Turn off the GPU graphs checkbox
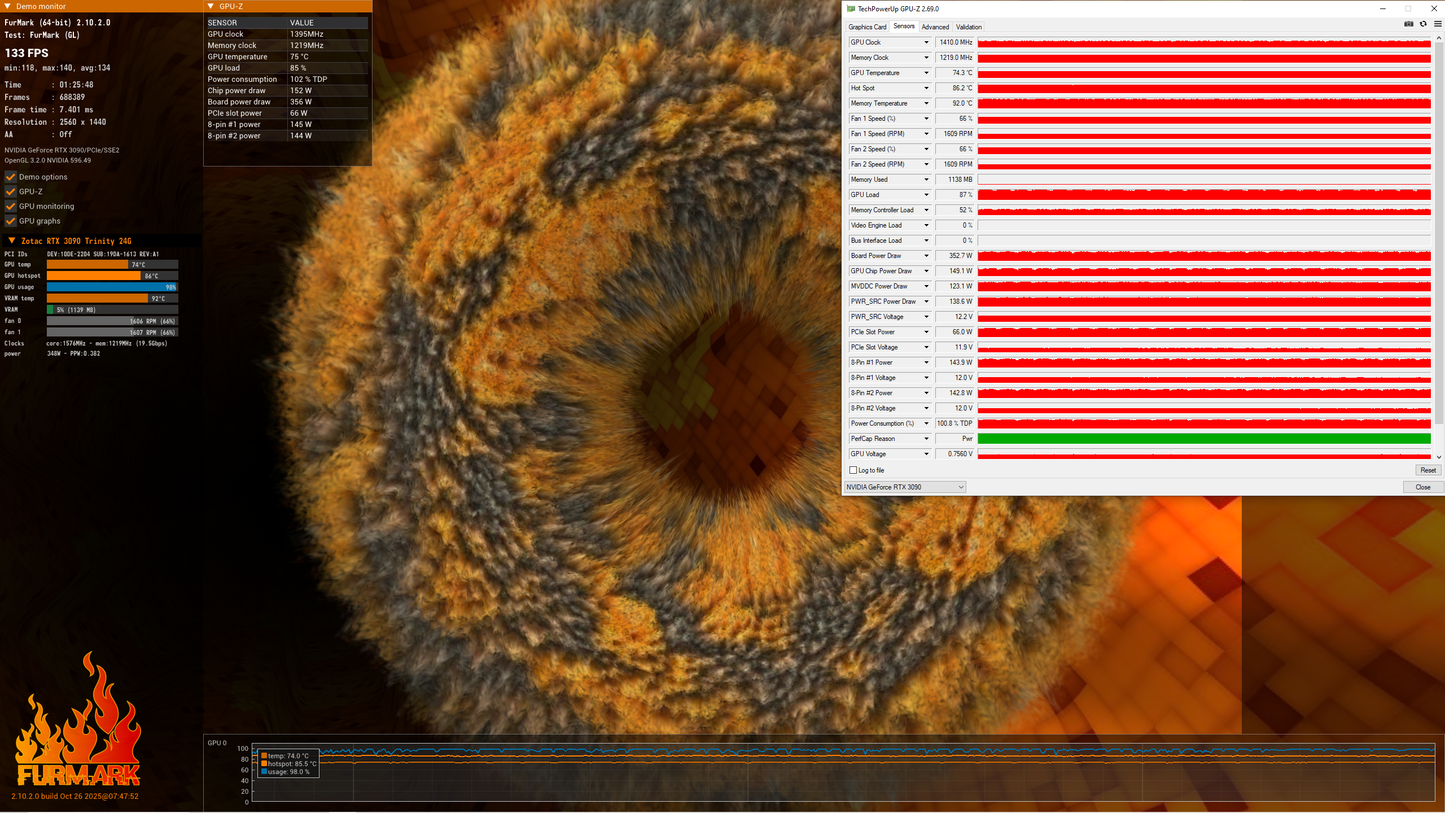Screen dimensions: 1445x813 click(11, 221)
